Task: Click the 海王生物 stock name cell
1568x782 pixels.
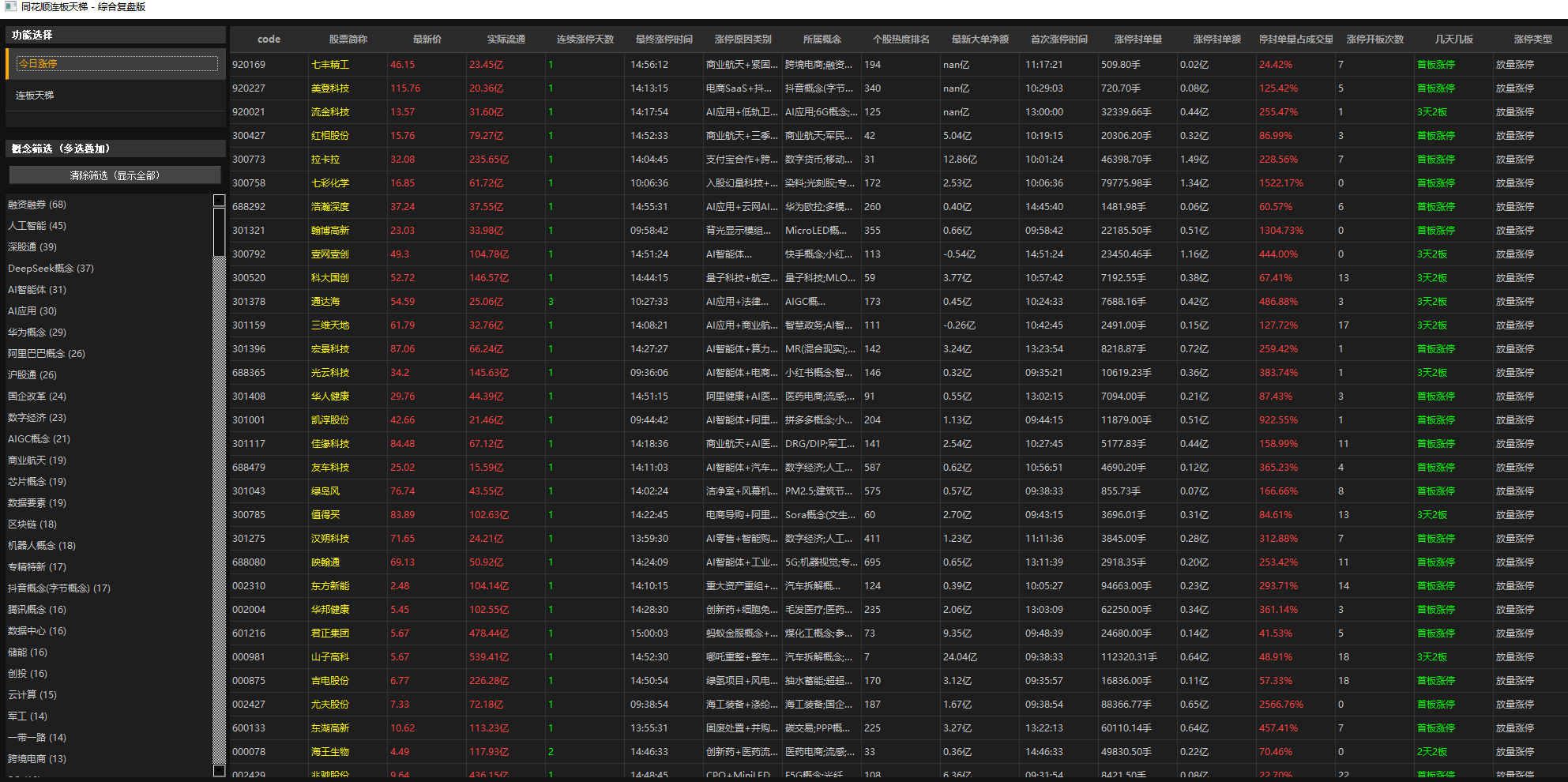Action: pos(330,752)
